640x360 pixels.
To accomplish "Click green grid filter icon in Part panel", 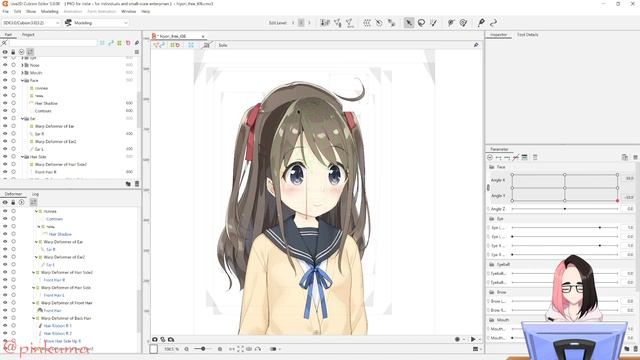I will pyautogui.click(x=119, y=42).
